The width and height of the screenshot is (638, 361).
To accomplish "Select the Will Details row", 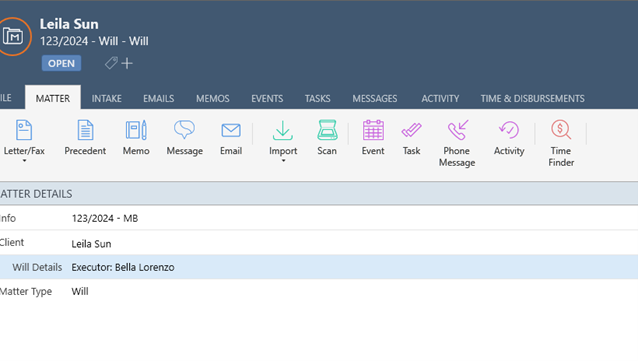I will click(x=319, y=267).
